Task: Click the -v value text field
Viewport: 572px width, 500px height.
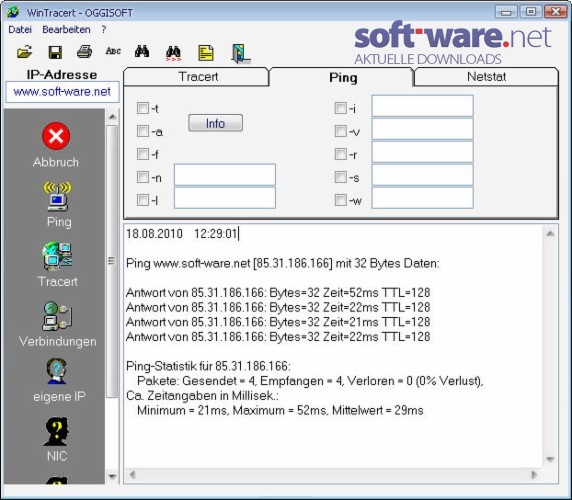Action: tap(422, 129)
